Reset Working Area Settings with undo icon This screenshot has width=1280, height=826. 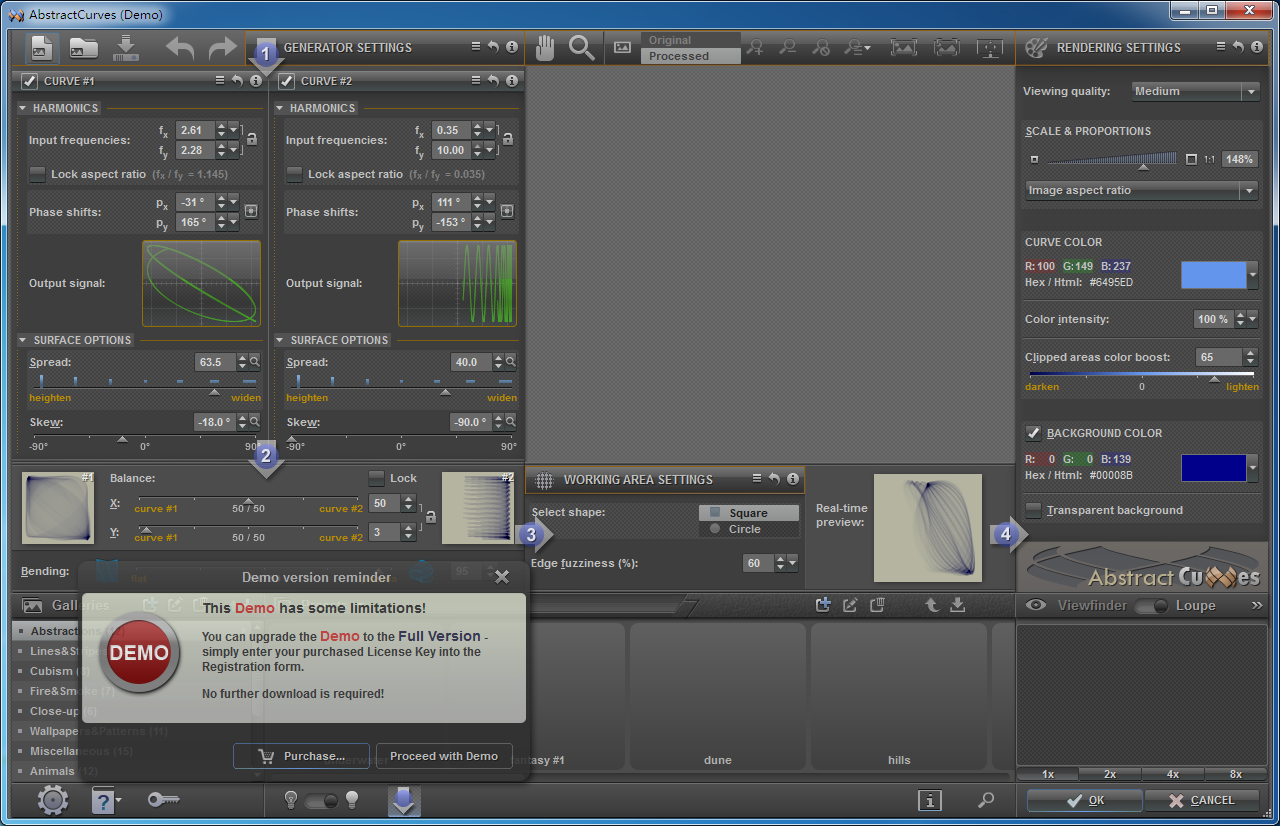[x=774, y=479]
